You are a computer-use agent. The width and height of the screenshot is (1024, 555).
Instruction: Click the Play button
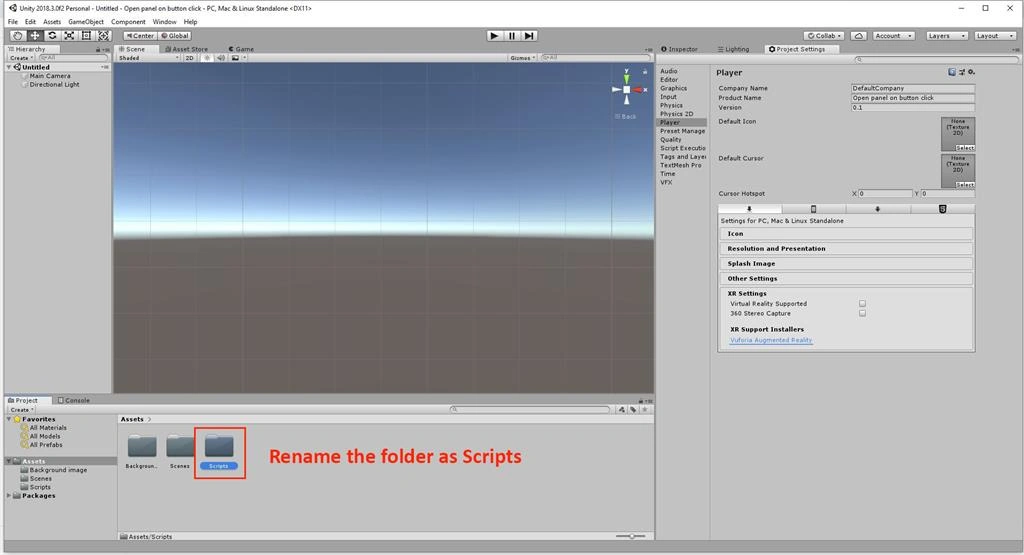click(494, 36)
